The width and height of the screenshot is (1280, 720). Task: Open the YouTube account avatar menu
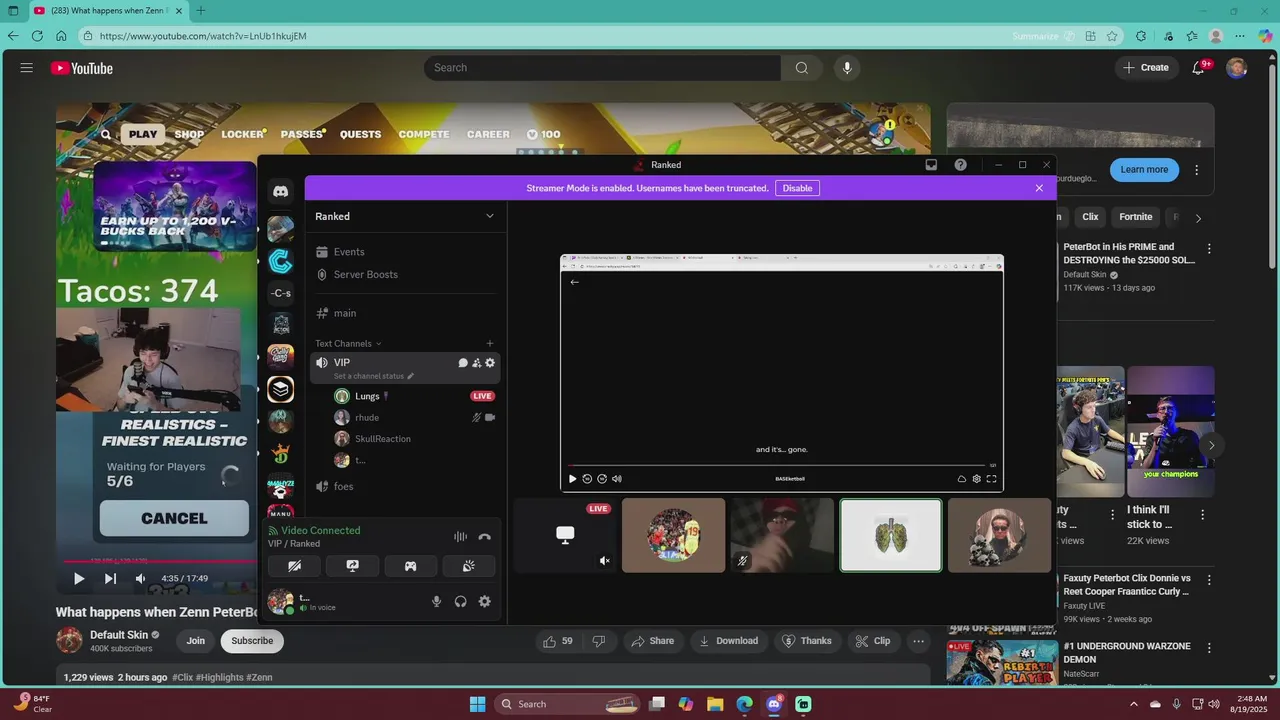[1237, 68]
